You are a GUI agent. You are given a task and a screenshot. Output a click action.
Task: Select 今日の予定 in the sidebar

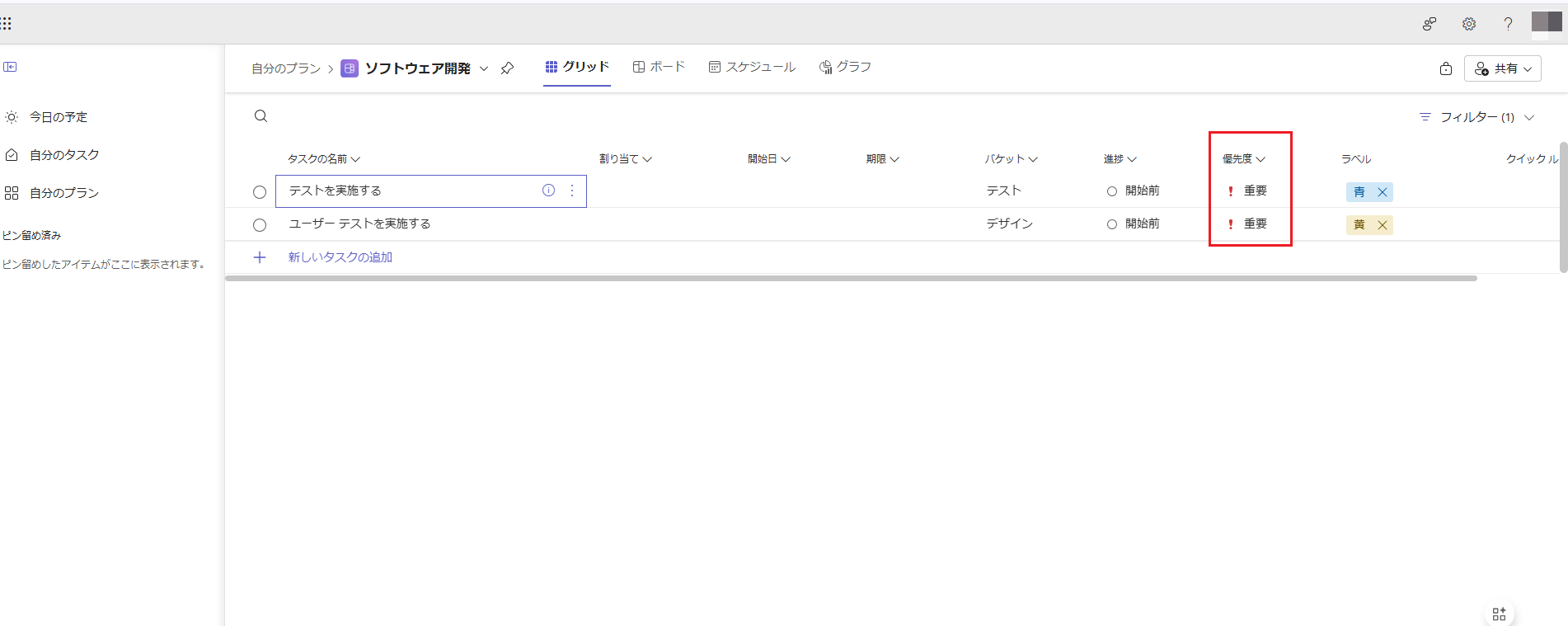pyautogui.click(x=58, y=117)
